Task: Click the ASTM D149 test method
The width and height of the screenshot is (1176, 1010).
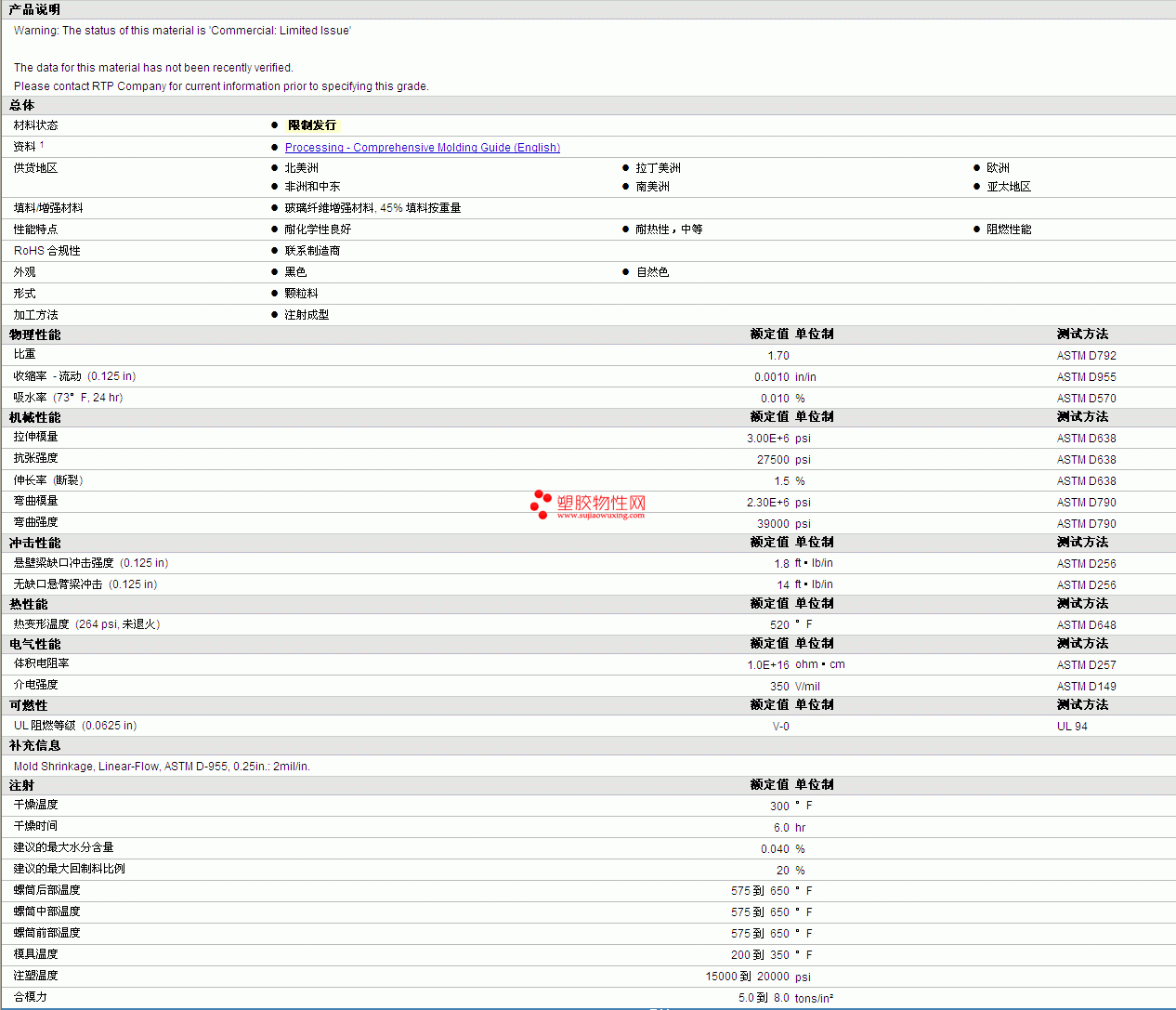Action: 1087,687
